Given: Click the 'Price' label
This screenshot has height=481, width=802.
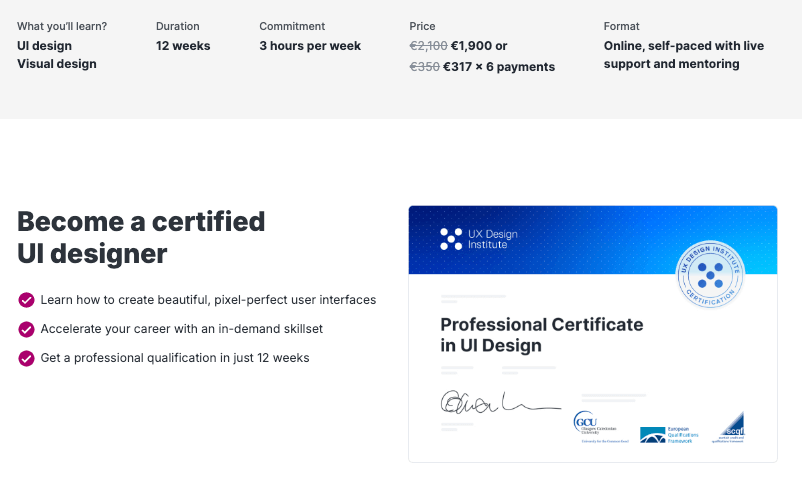Looking at the screenshot, I should [422, 26].
